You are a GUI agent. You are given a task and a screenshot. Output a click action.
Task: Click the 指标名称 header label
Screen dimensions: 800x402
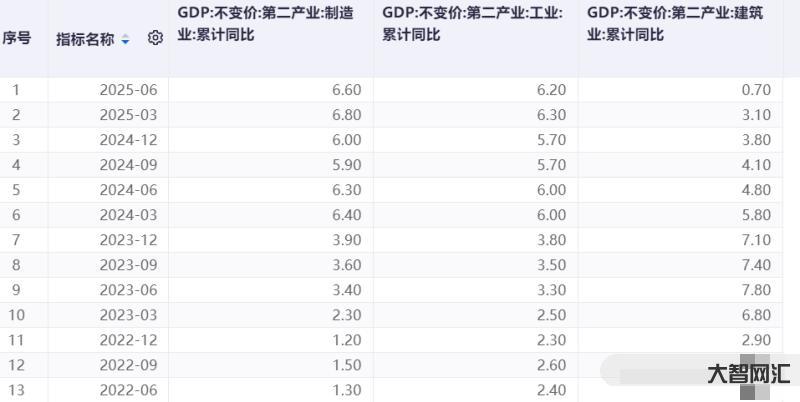(85, 39)
